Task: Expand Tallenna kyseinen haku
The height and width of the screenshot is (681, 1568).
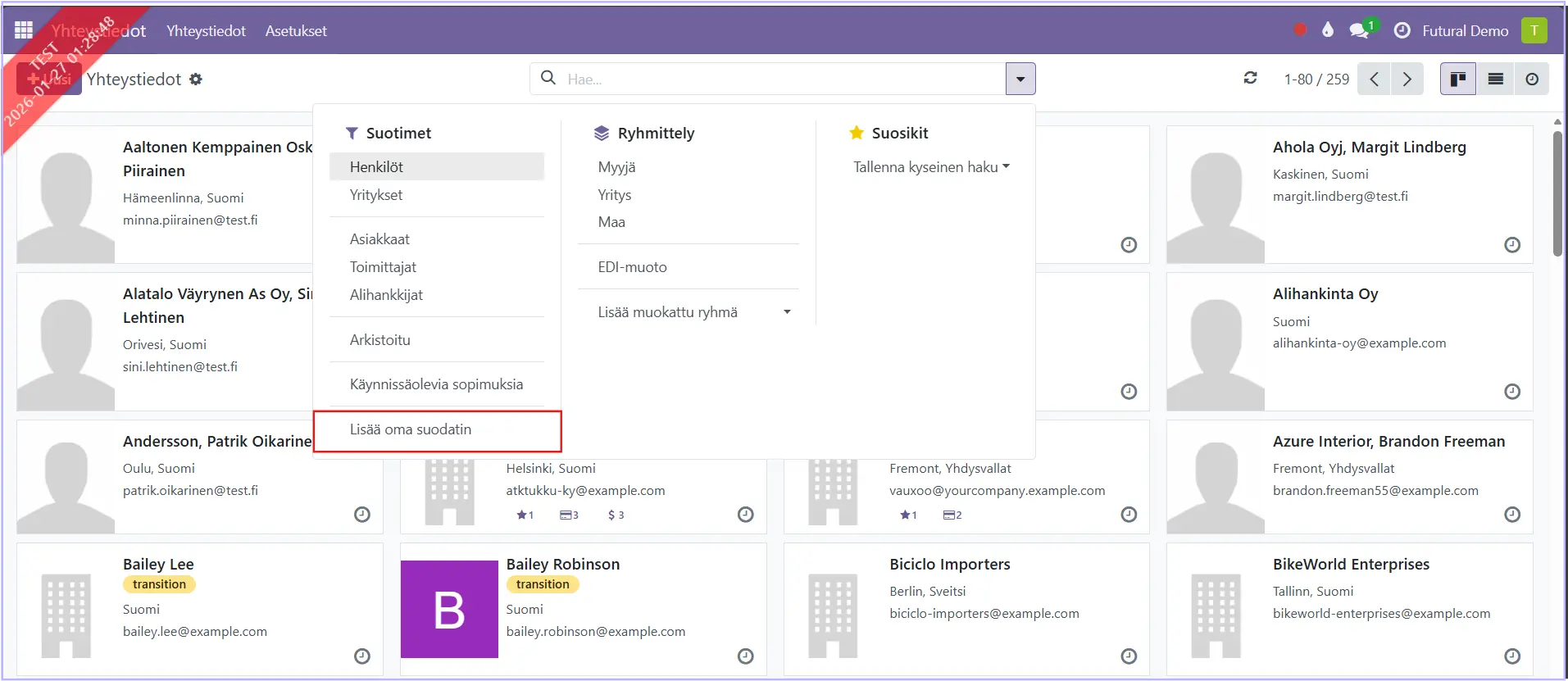Action: tap(930, 167)
